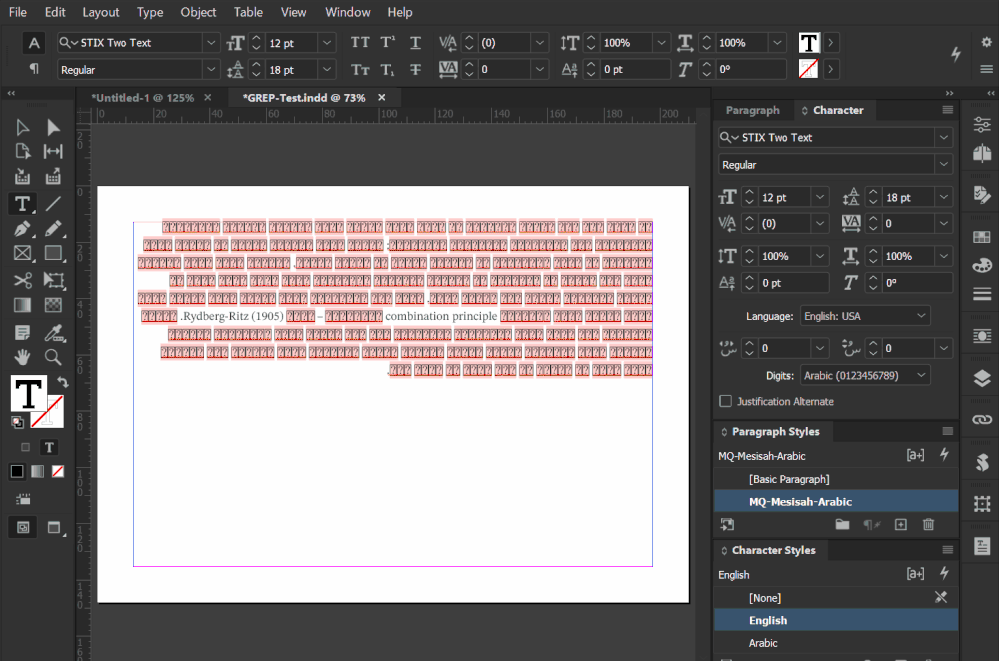The image size is (999, 661).
Task: Create new paragraph style with plus icon
Action: coord(900,524)
